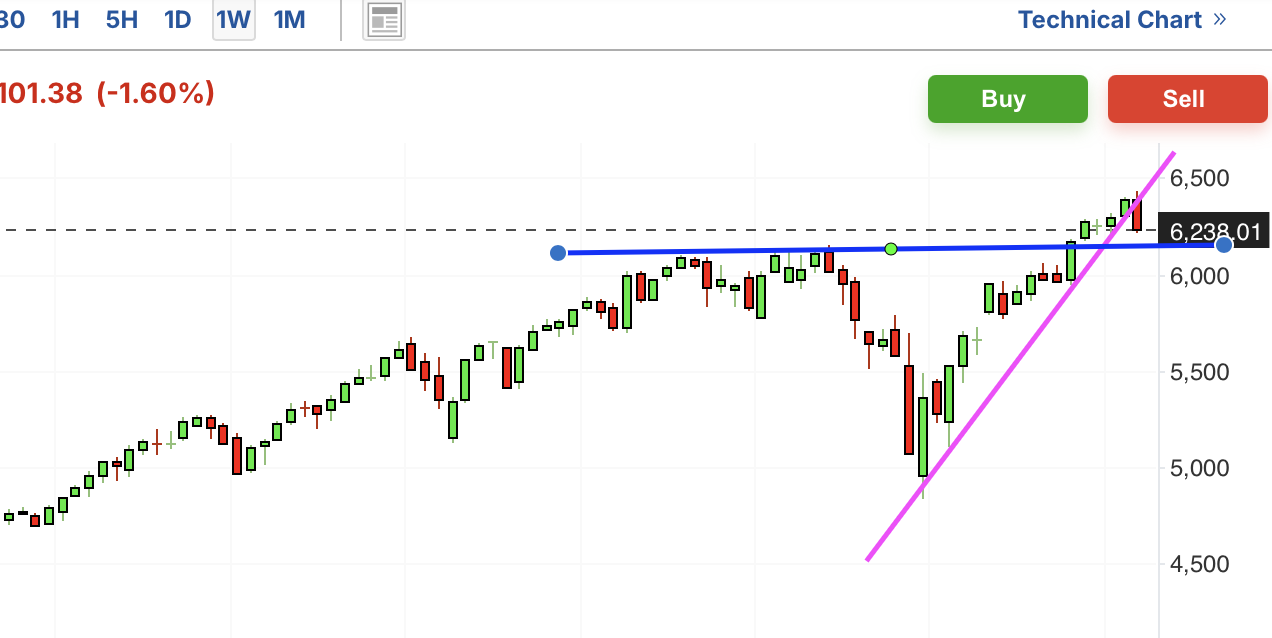Click the right blue handle at the price axis
The width and height of the screenshot is (1272, 638).
click(x=1223, y=244)
